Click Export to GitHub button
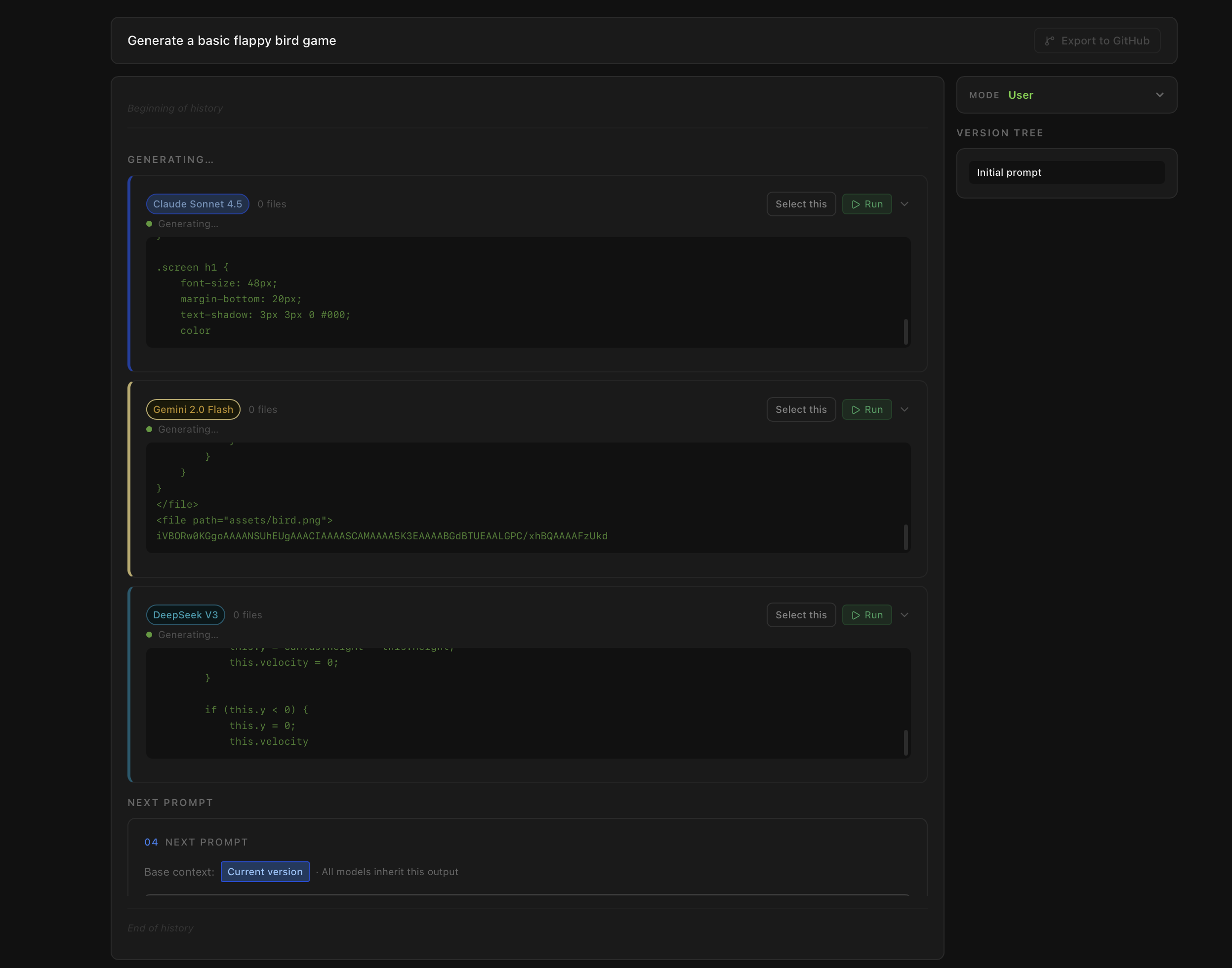Screen dimensions: 1232x968 (x=1097, y=41)
